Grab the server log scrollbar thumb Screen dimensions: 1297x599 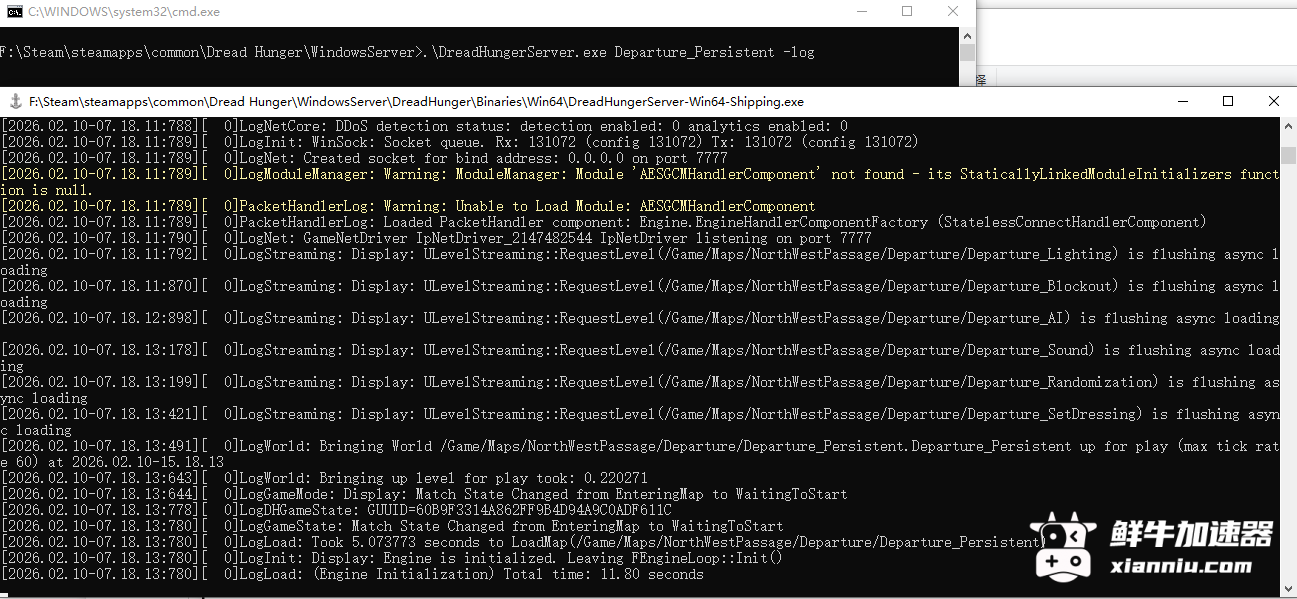[1288, 155]
